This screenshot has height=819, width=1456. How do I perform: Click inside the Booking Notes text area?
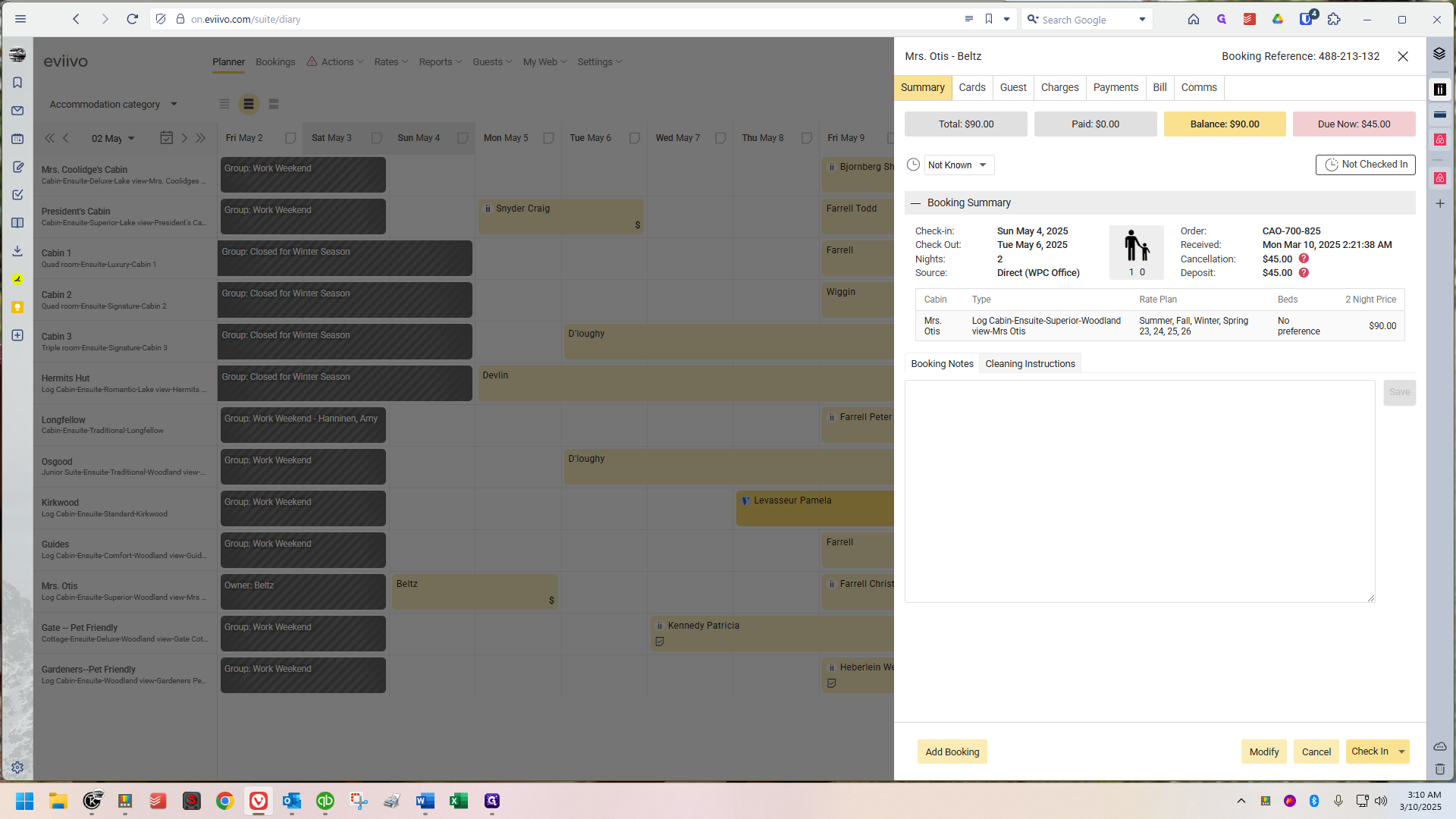(x=1139, y=491)
